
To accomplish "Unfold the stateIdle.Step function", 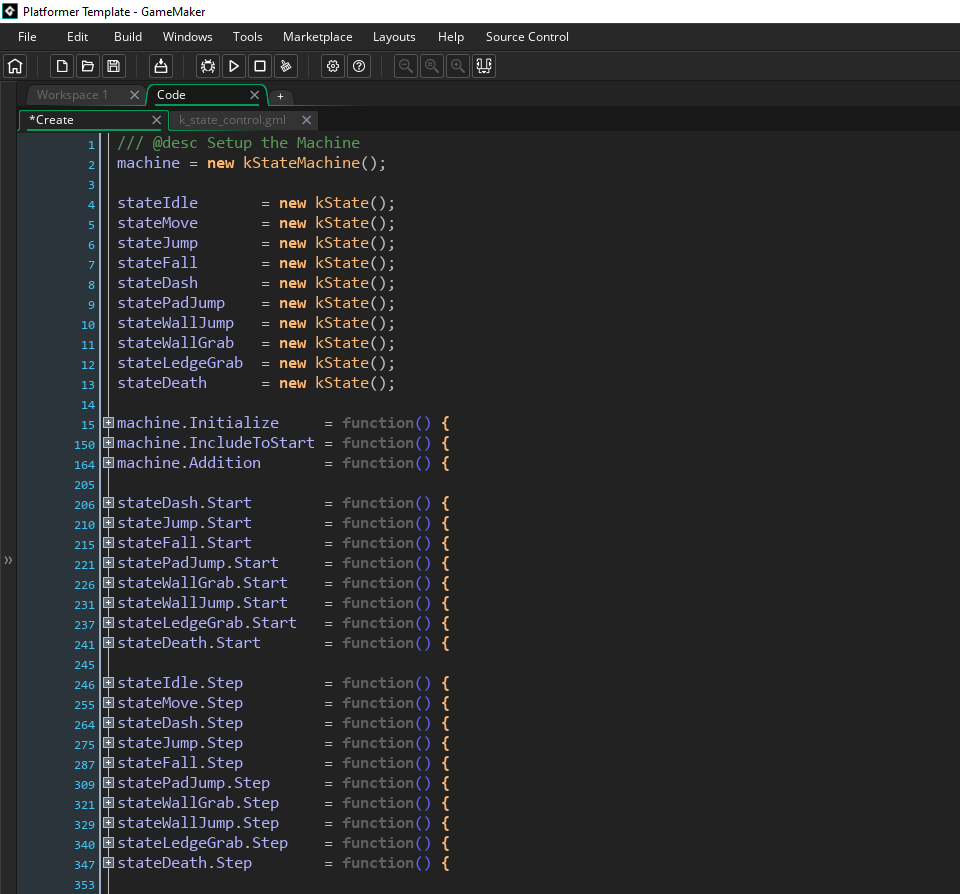I will coord(108,683).
